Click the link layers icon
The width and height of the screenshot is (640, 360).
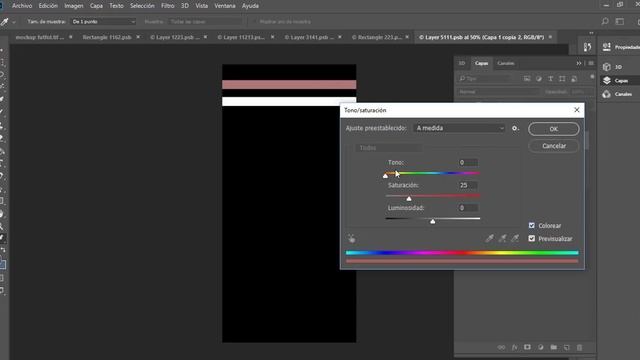501,347
